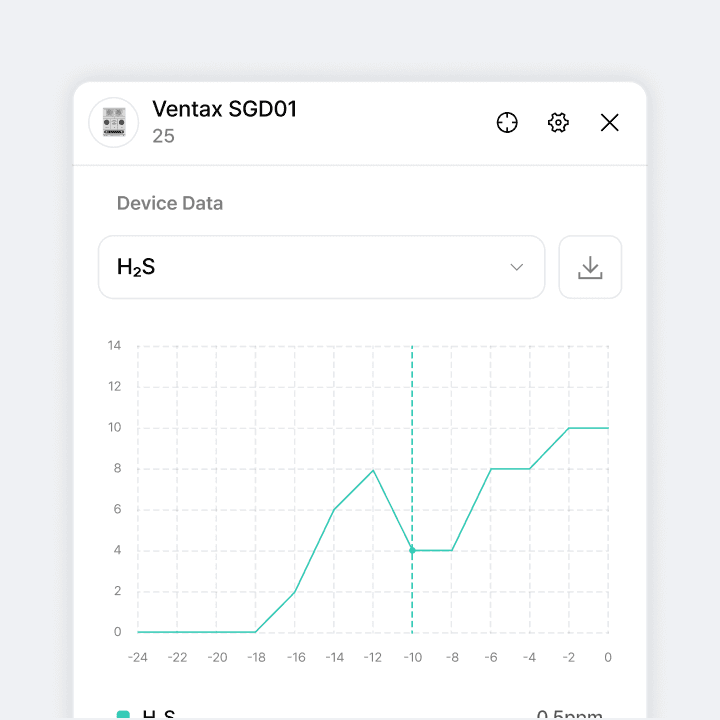This screenshot has width=720, height=720.
Task: Click the locate device crosshair icon
Action: tap(507, 123)
